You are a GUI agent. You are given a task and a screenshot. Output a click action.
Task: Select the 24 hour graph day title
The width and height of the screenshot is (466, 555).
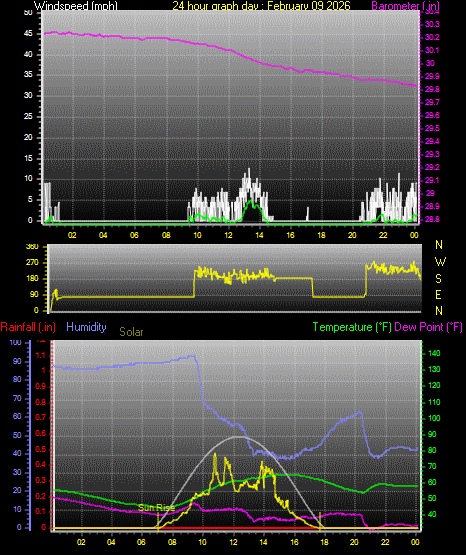tap(261, 6)
